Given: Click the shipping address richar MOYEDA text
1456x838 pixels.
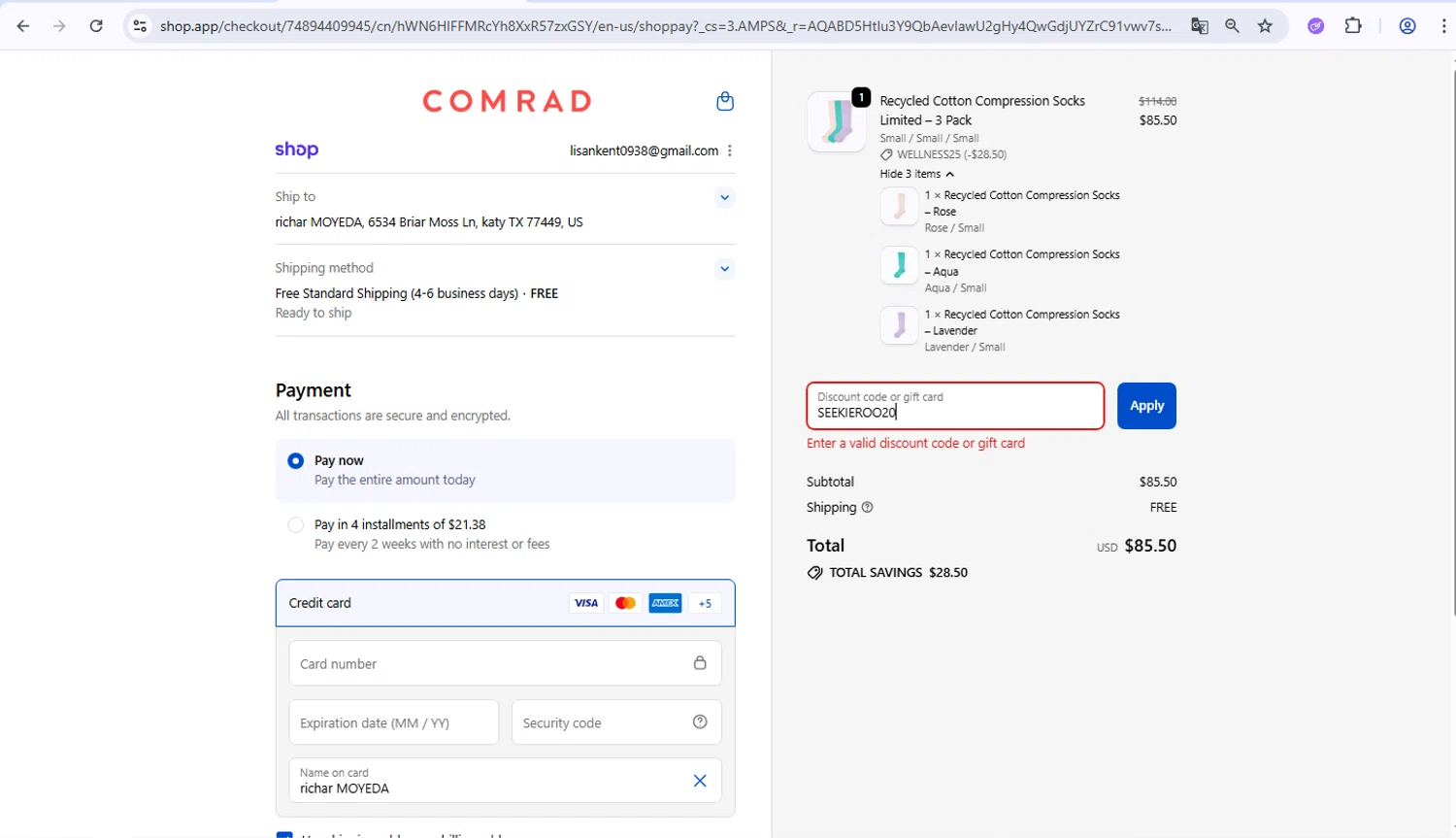Looking at the screenshot, I should [429, 222].
